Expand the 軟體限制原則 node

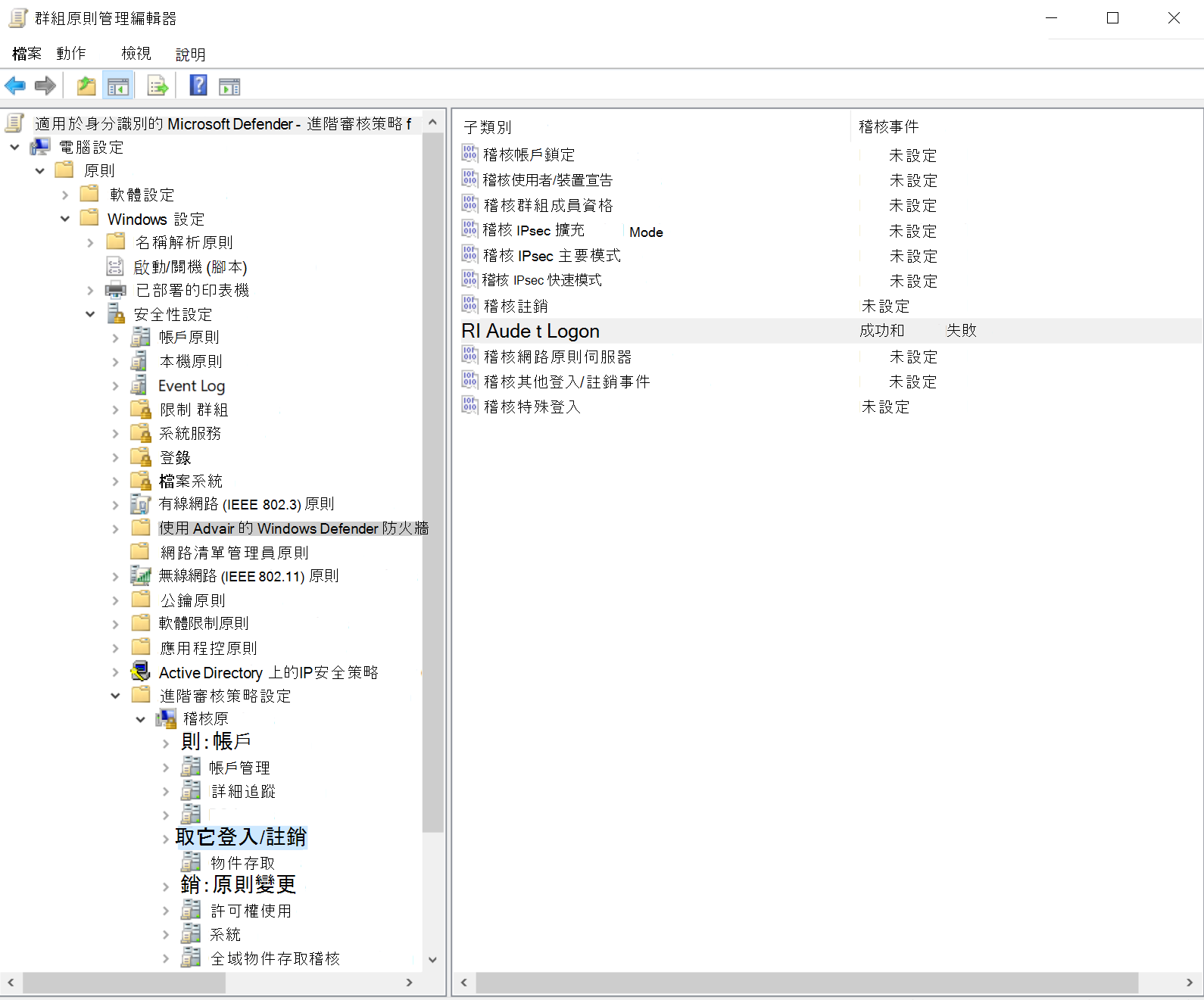point(115,624)
